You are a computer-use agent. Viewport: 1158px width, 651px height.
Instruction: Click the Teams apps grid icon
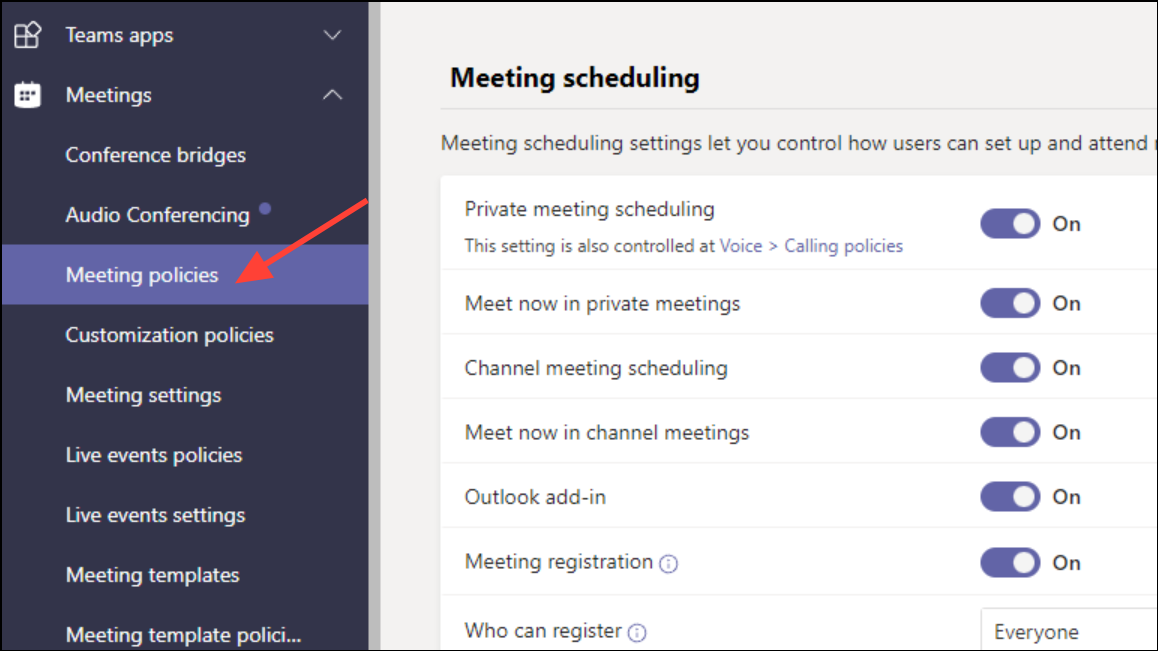point(27,35)
